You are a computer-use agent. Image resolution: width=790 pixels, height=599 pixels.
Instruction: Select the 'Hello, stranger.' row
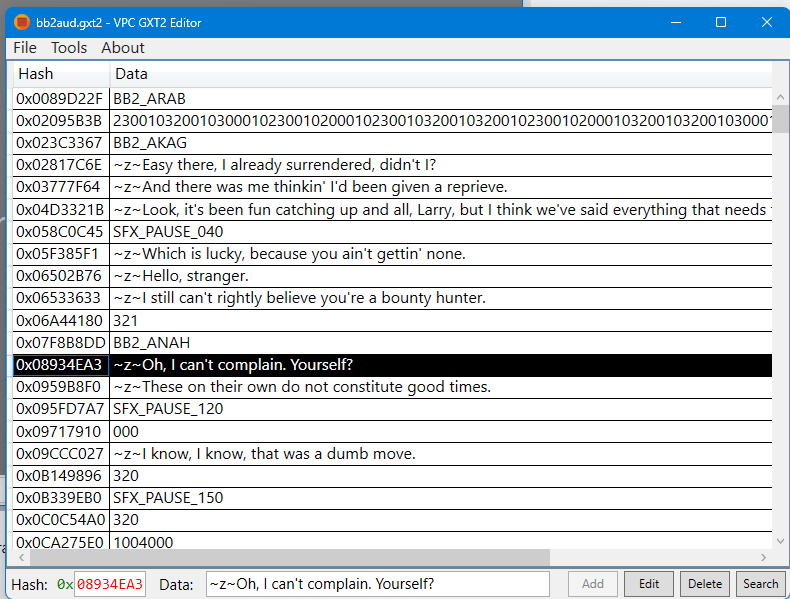coord(392,276)
